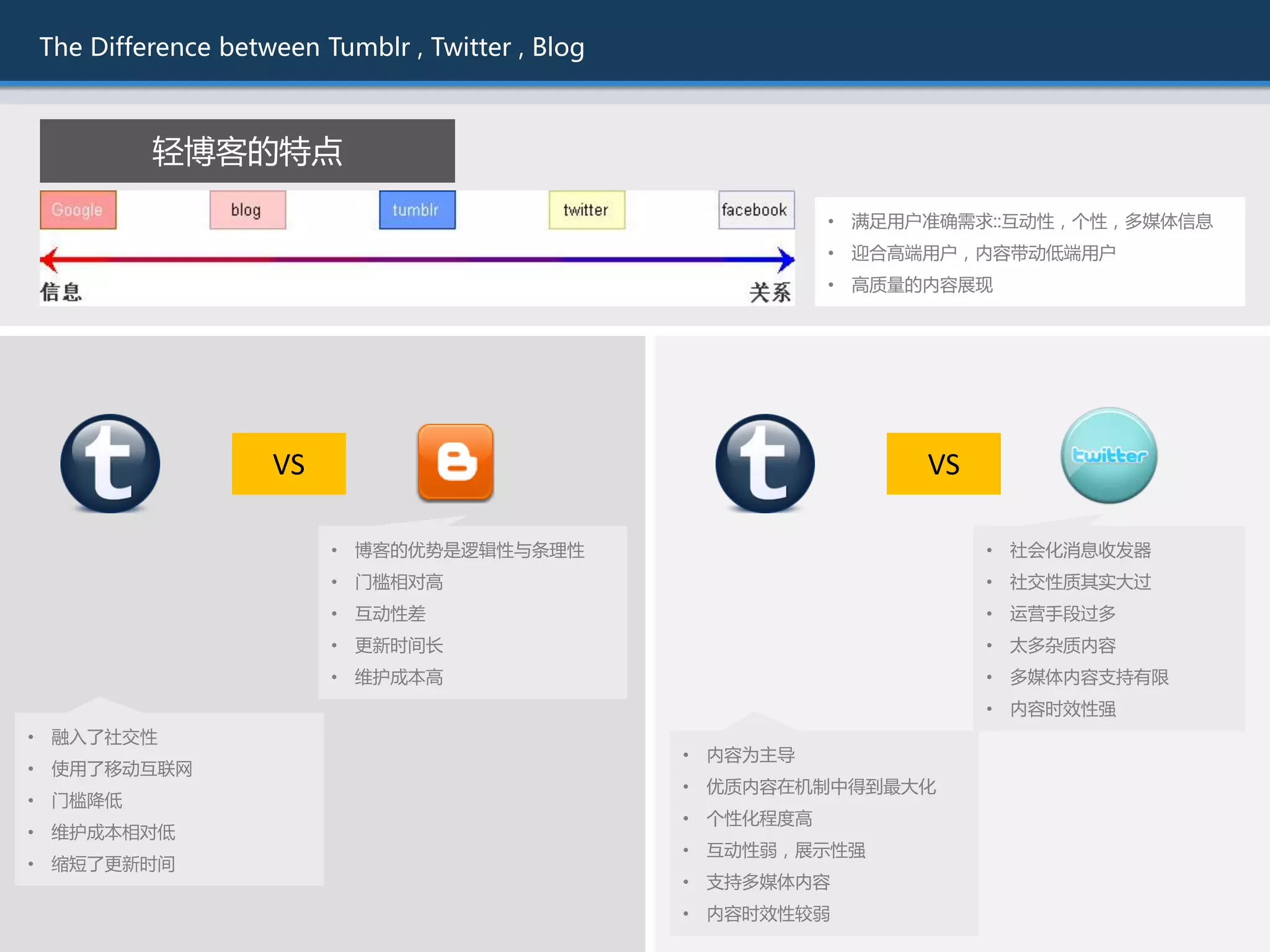Click the bullet 博客的优势是逻辑性与条理性
The width and height of the screenshot is (1270, 952).
(x=469, y=550)
